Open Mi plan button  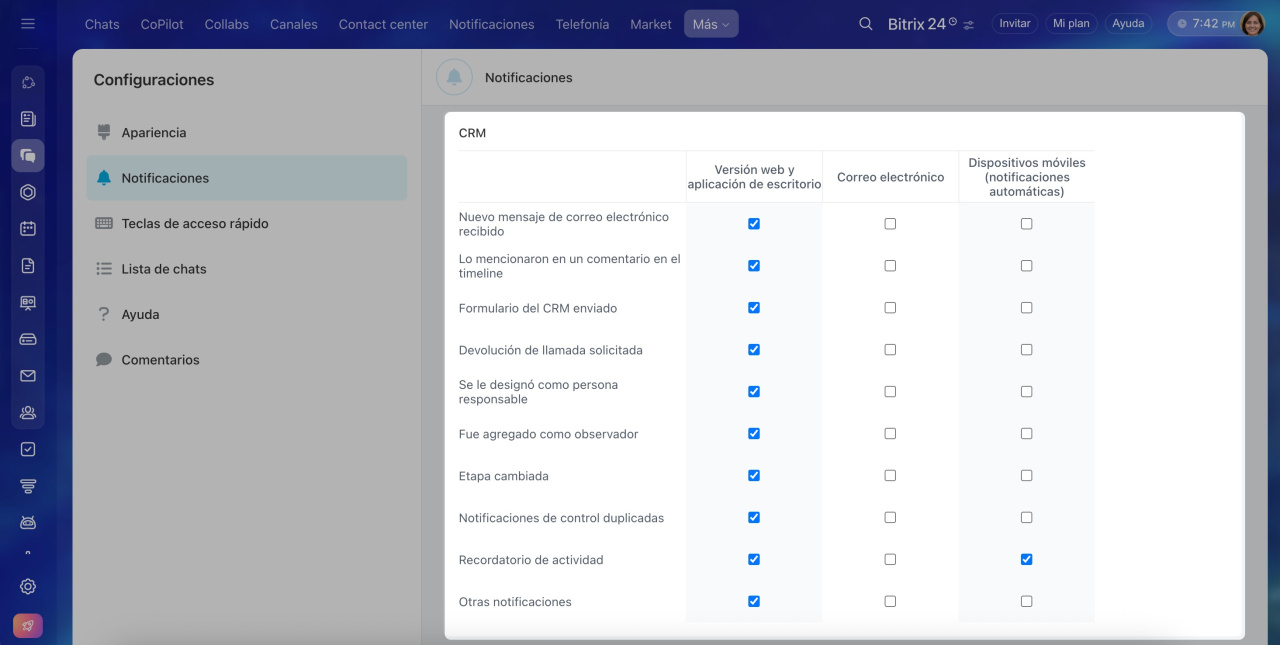click(x=1071, y=24)
